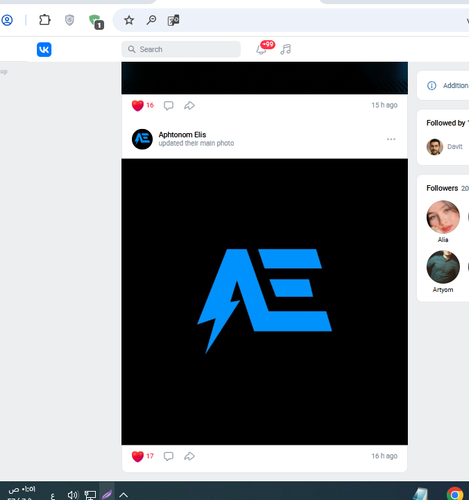Click the zoom magnifier icon in address bar
469x500 pixels.
[151, 20]
